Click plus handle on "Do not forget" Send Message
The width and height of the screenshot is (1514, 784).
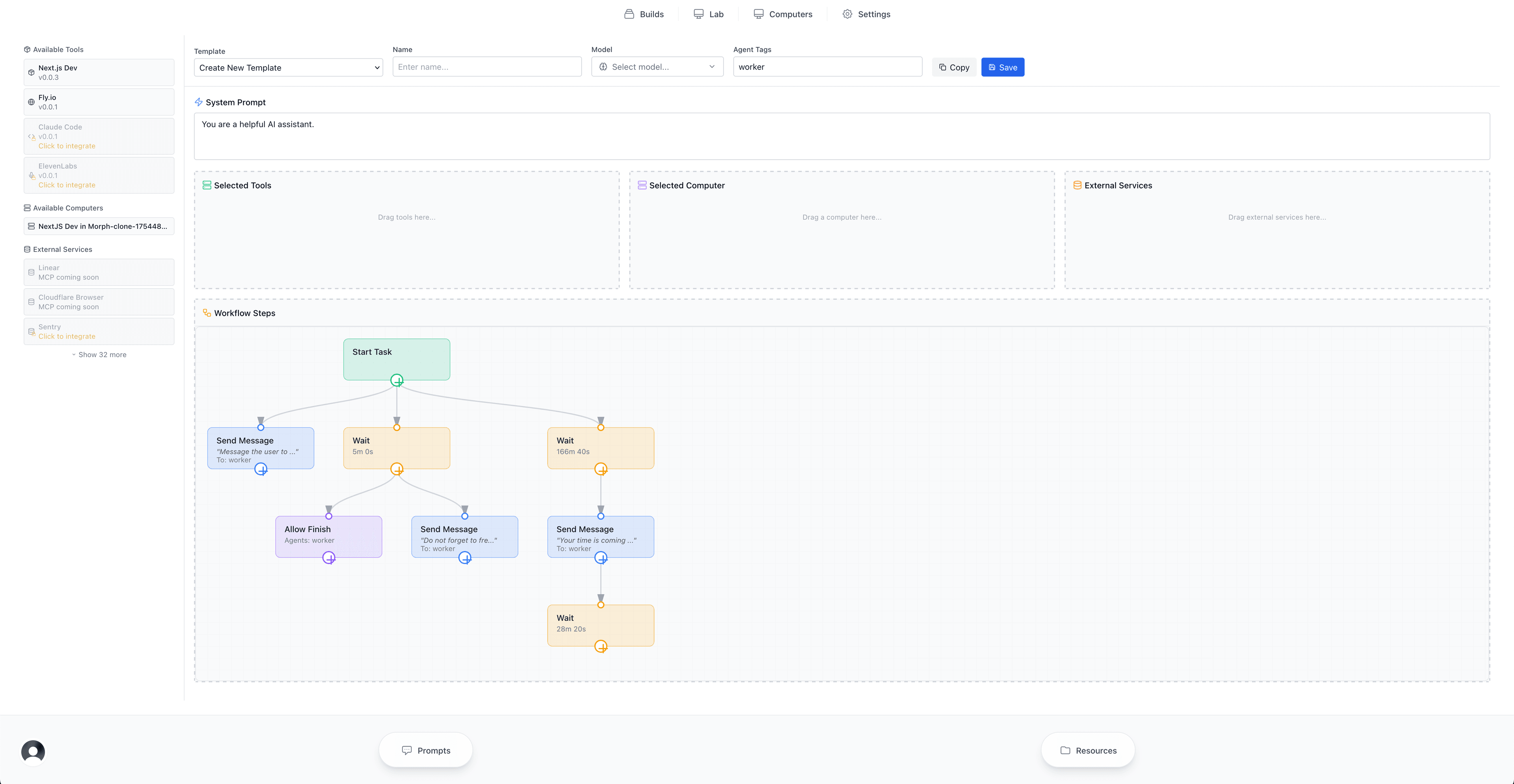[464, 558]
